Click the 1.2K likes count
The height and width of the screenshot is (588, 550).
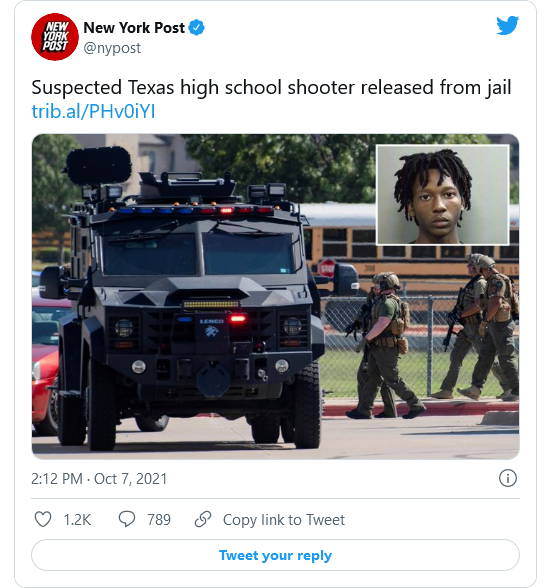pos(77,520)
